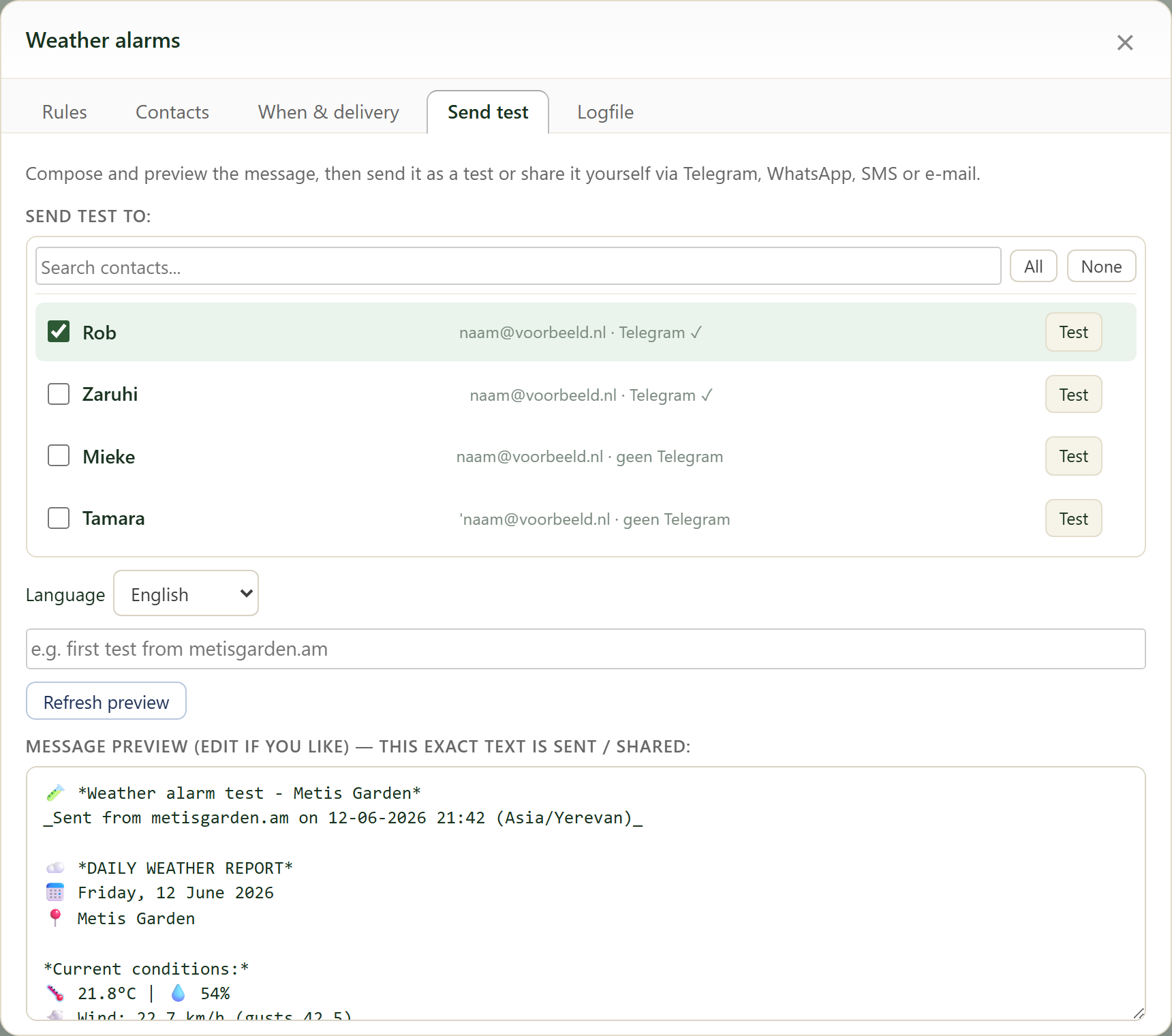Go to When & delivery tab
Image resolution: width=1172 pixels, height=1036 pixels.
pos(328,112)
